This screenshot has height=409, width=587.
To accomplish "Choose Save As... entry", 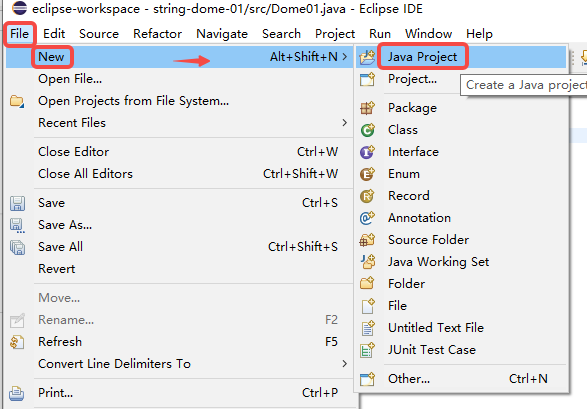I will 180,225.
